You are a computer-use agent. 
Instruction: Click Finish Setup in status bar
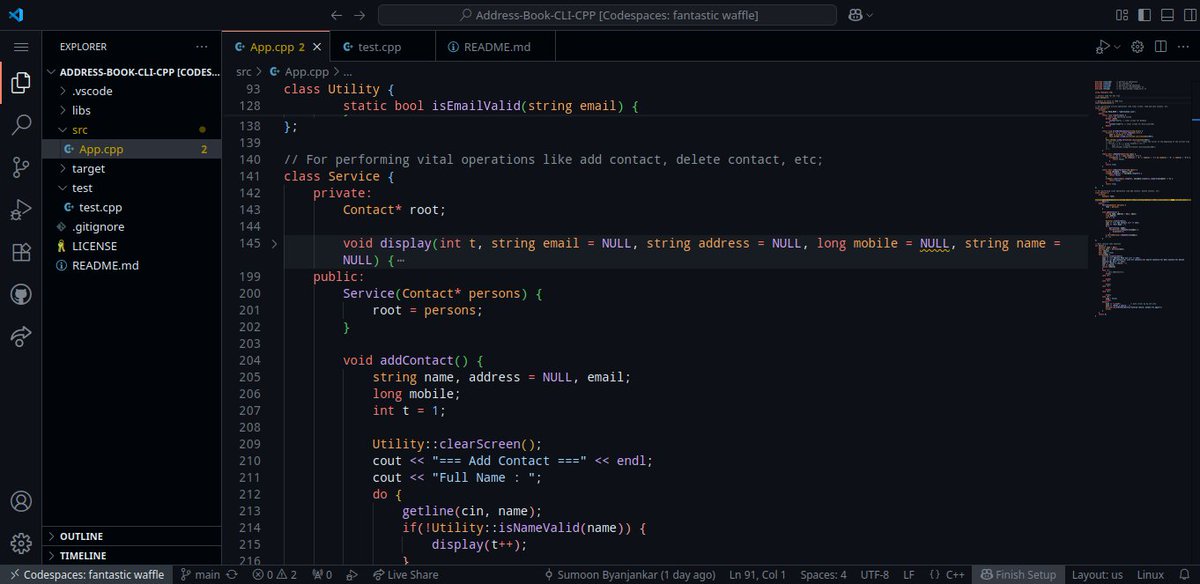[x=1018, y=575]
